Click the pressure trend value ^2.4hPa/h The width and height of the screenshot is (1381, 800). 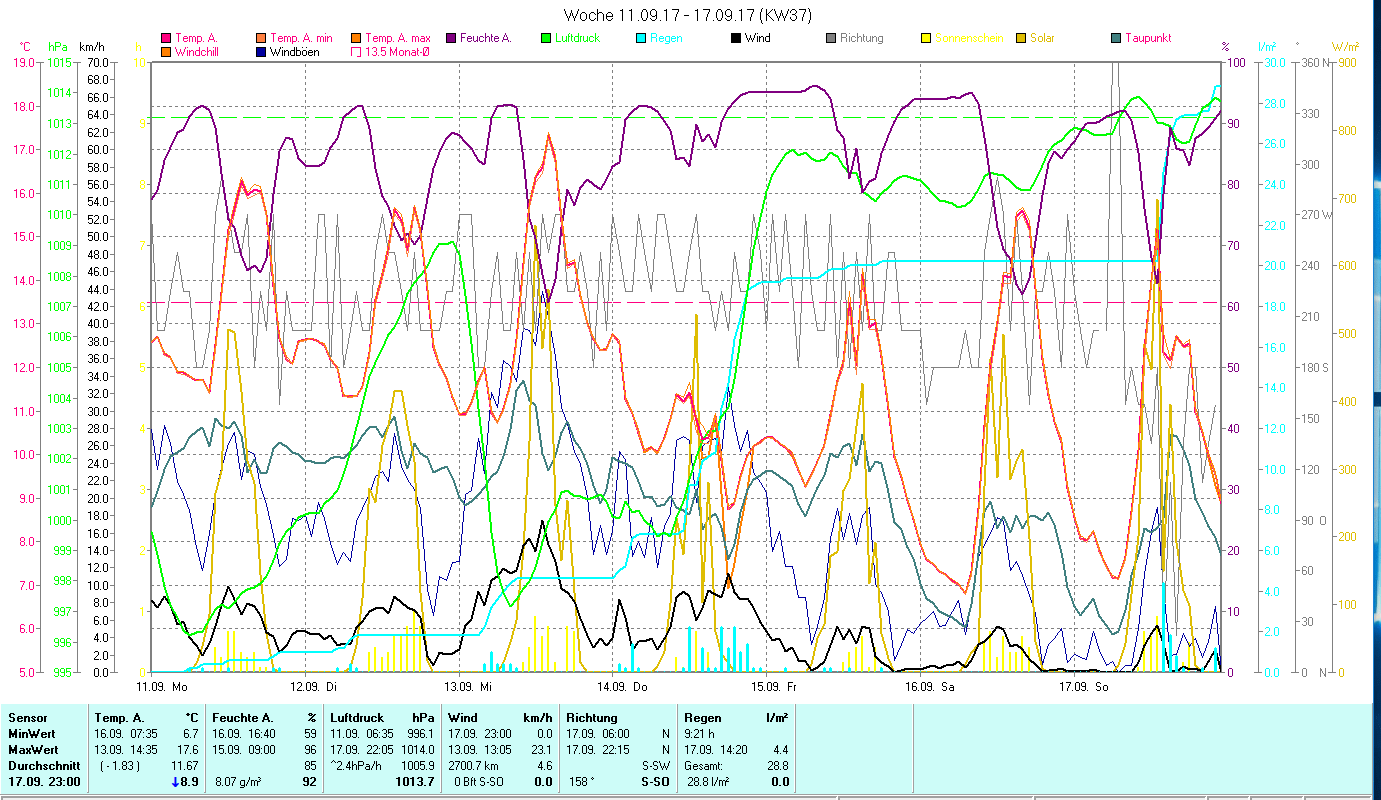(x=358, y=766)
